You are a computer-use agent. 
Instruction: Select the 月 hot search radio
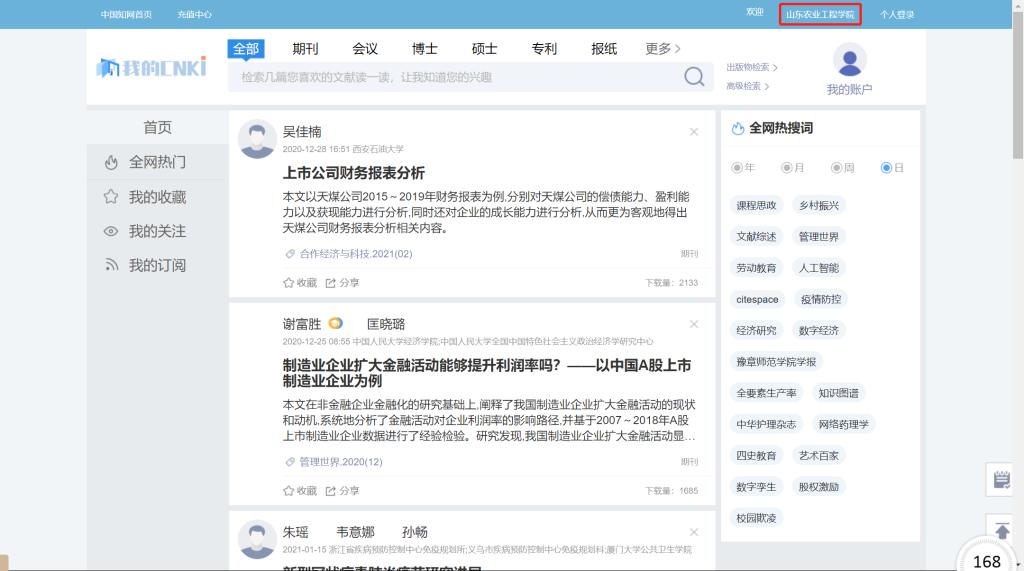[x=787, y=168]
